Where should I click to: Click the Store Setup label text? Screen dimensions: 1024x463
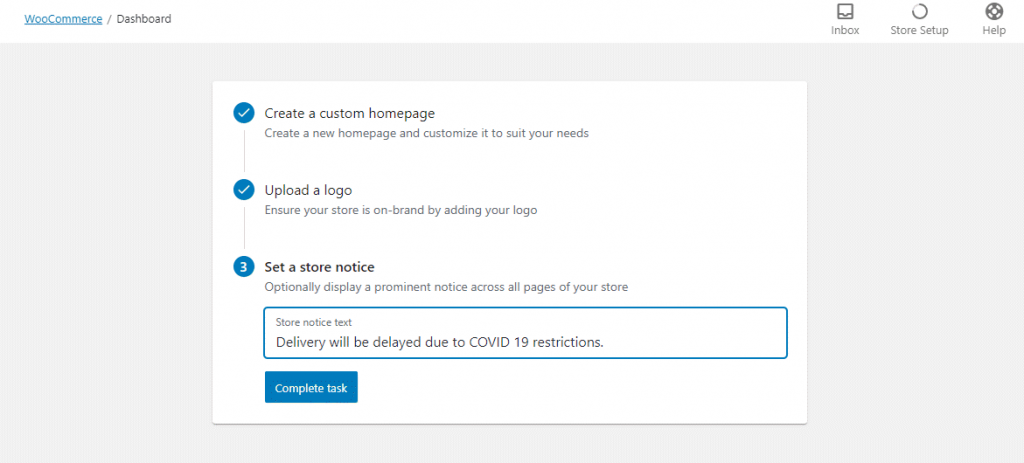click(920, 31)
